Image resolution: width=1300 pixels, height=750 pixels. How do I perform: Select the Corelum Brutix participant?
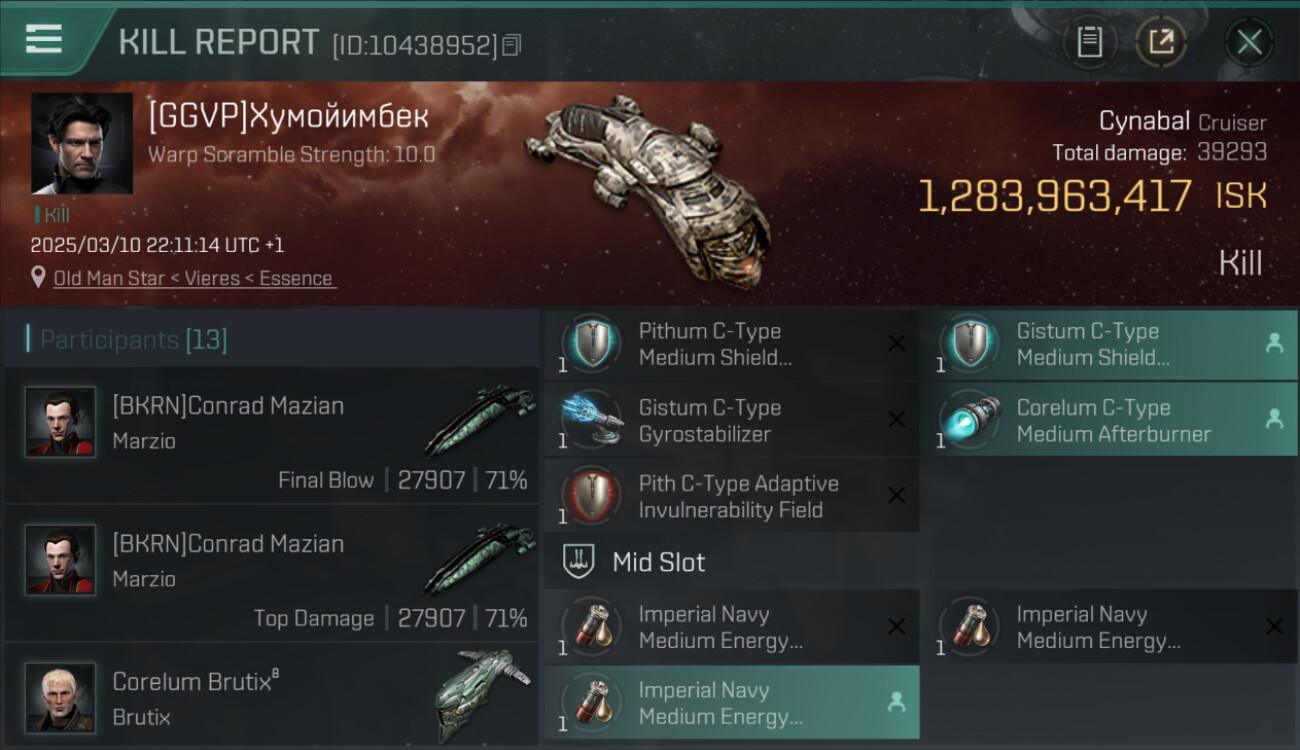pos(272,696)
